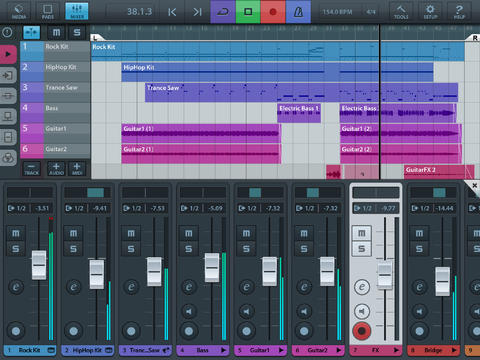Click the circular info icon above the sidebar
Viewport: 480px width, 360px height.
point(7,32)
